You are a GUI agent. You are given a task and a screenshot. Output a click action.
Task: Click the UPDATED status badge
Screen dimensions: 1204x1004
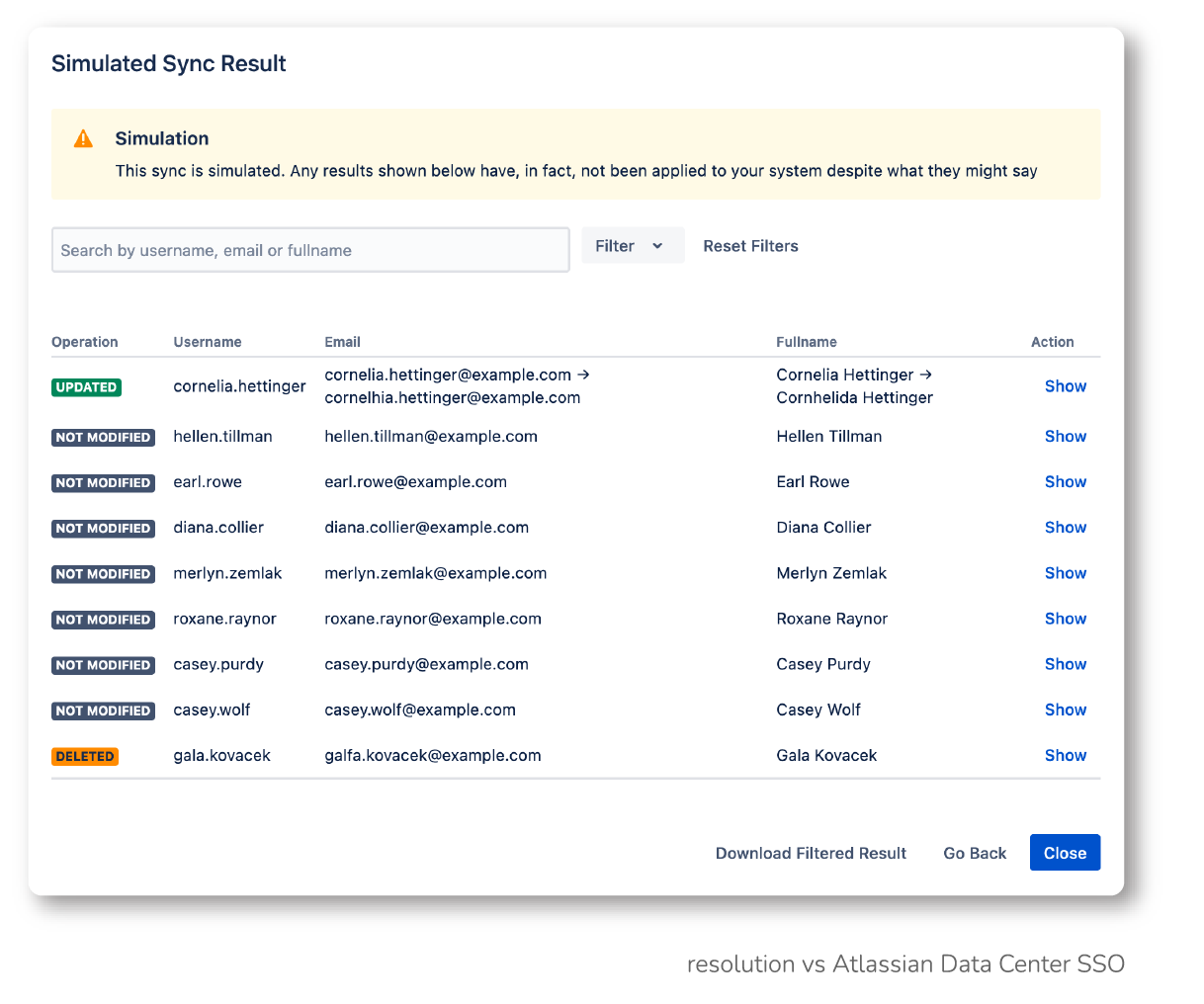click(86, 387)
